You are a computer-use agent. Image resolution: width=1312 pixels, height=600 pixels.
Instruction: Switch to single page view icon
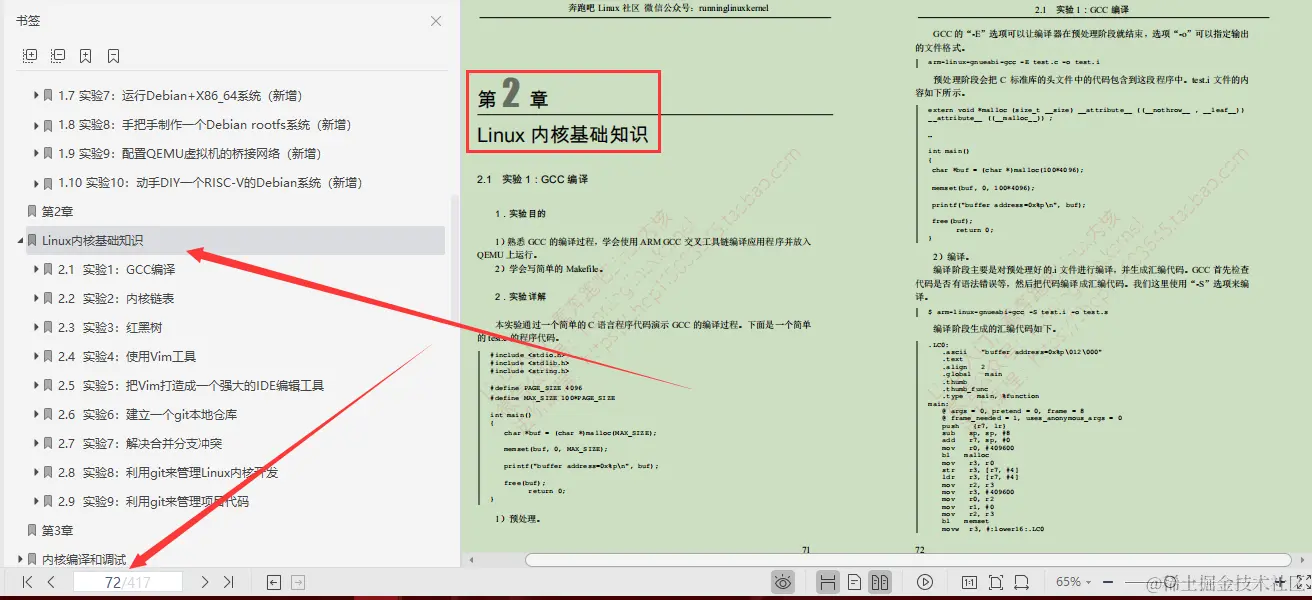(x=855, y=581)
